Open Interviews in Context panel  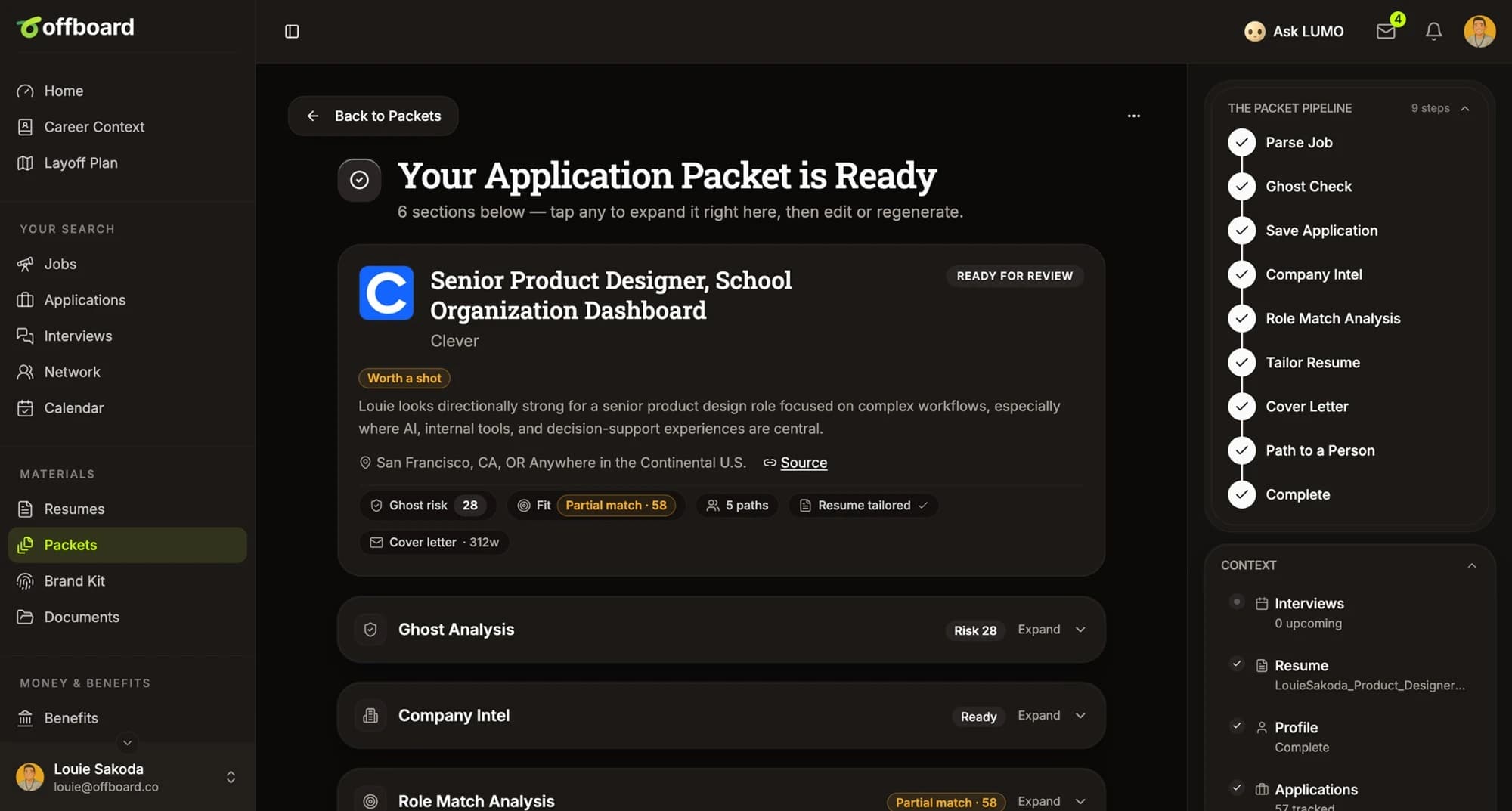click(1349, 613)
